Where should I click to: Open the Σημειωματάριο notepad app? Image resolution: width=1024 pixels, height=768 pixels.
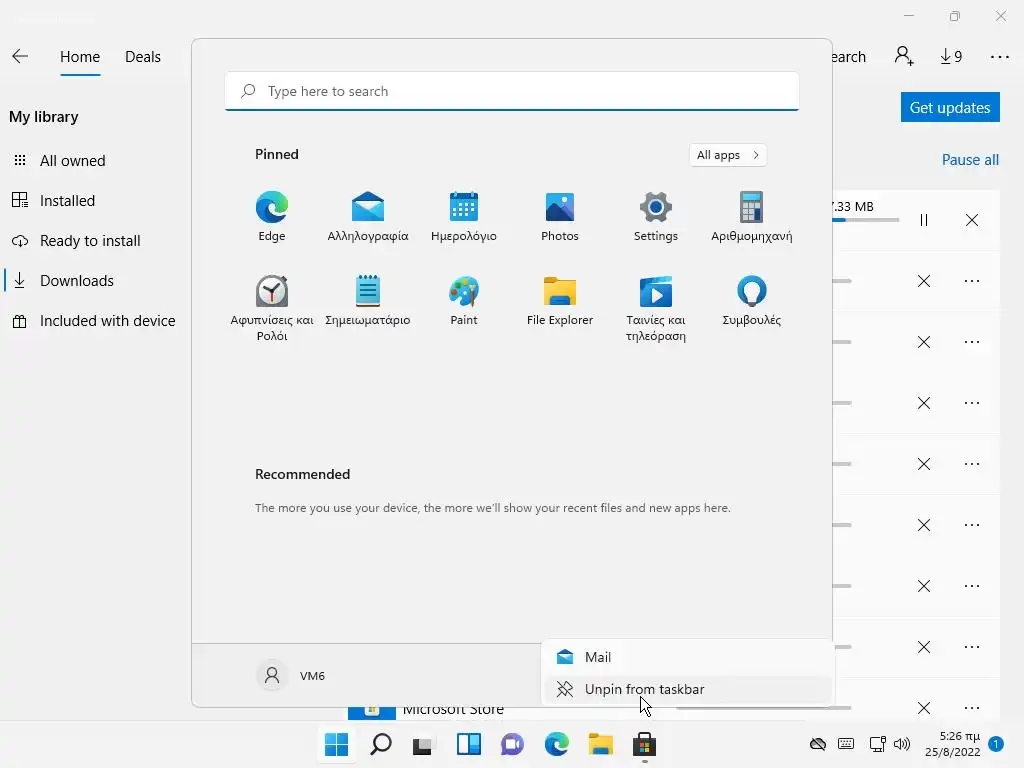[368, 300]
